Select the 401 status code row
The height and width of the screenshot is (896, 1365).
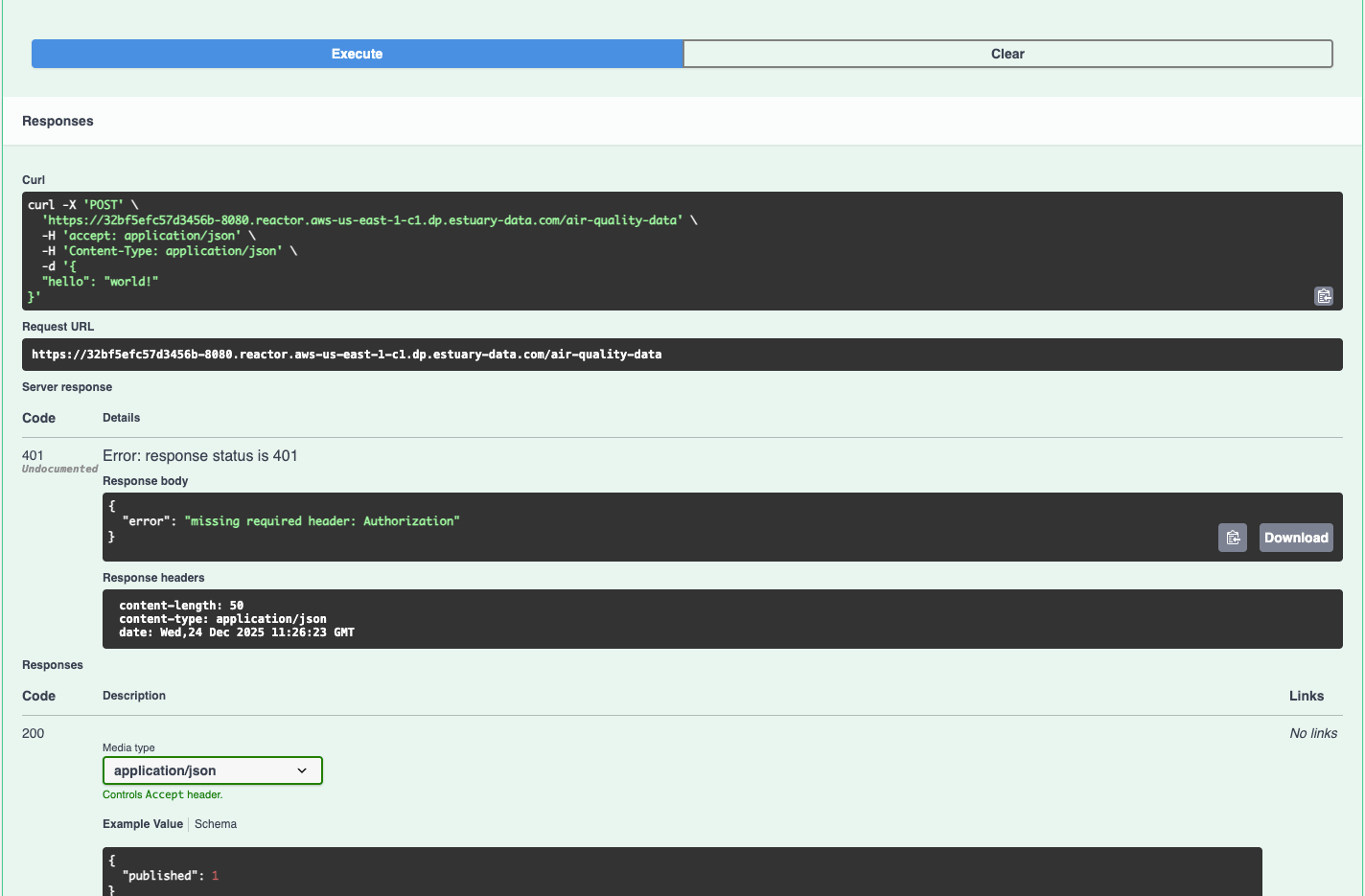[33, 455]
